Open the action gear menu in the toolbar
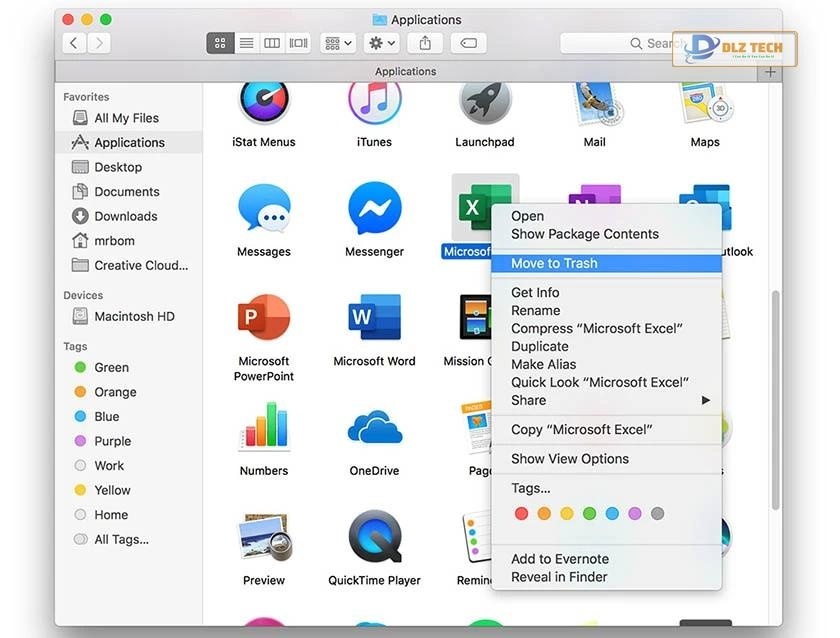Viewport: 840px width, 638px height. 381,42
